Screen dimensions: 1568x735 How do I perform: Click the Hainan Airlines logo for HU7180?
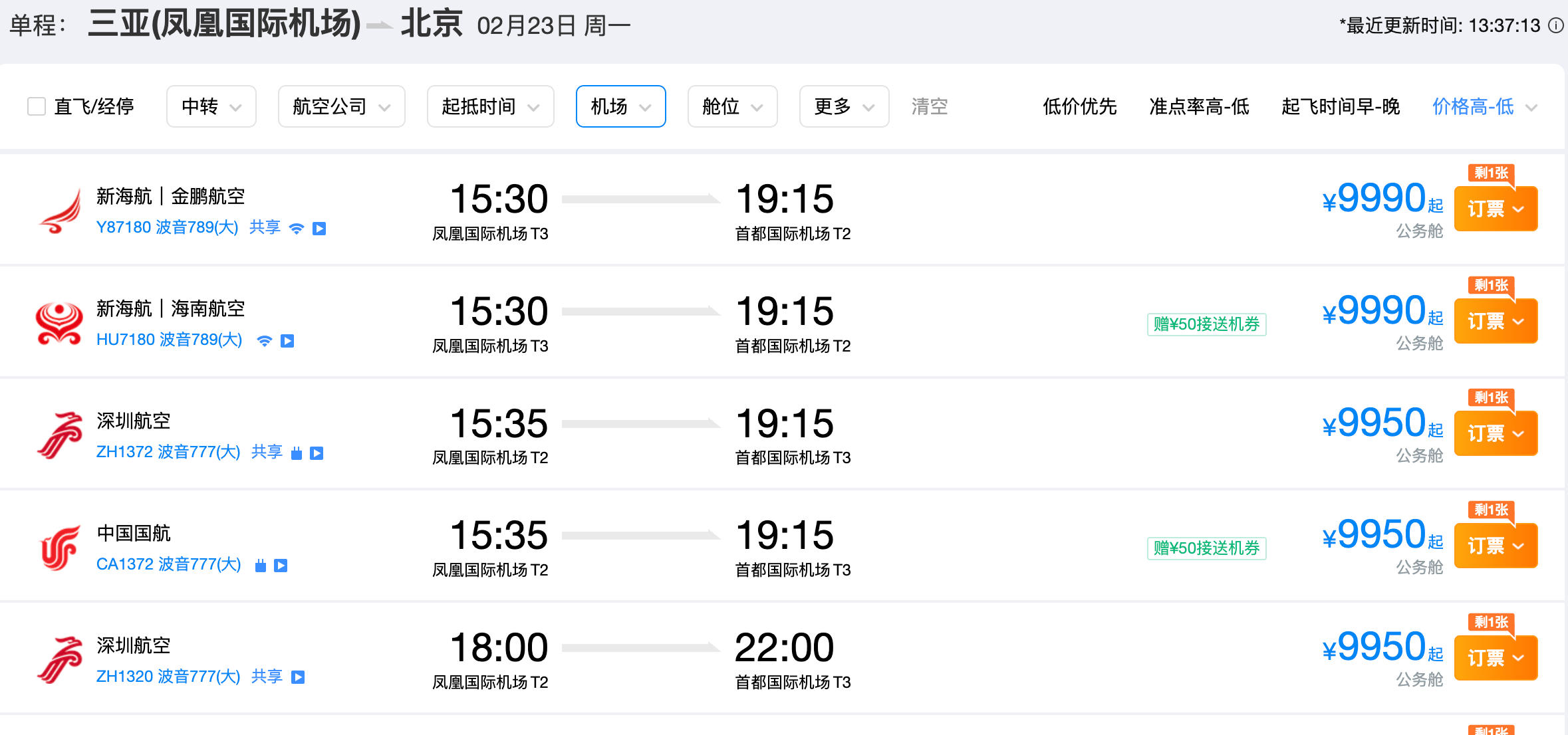(x=59, y=324)
